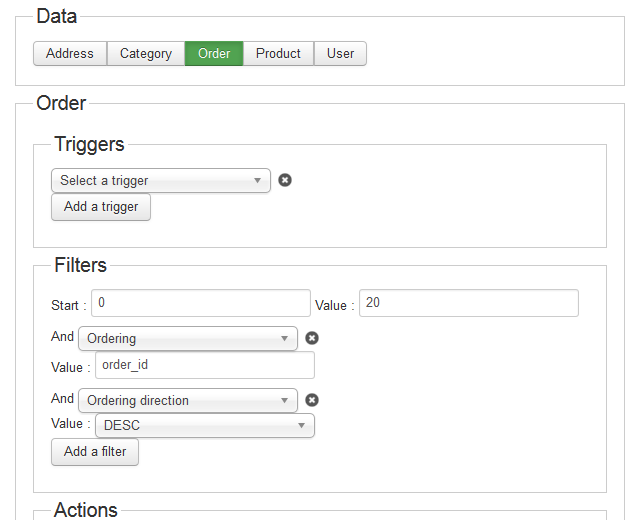Delete the Ordering filter with its X icon
630x520 pixels.
(312, 338)
